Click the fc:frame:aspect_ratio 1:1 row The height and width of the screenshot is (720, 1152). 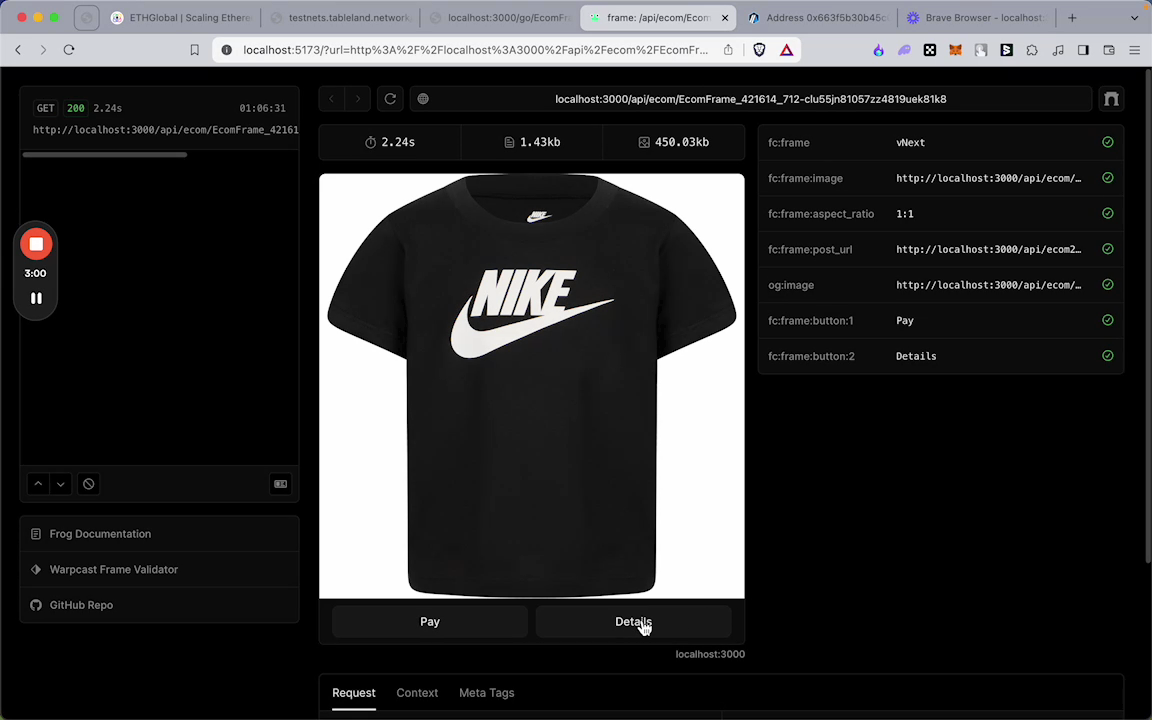940,214
